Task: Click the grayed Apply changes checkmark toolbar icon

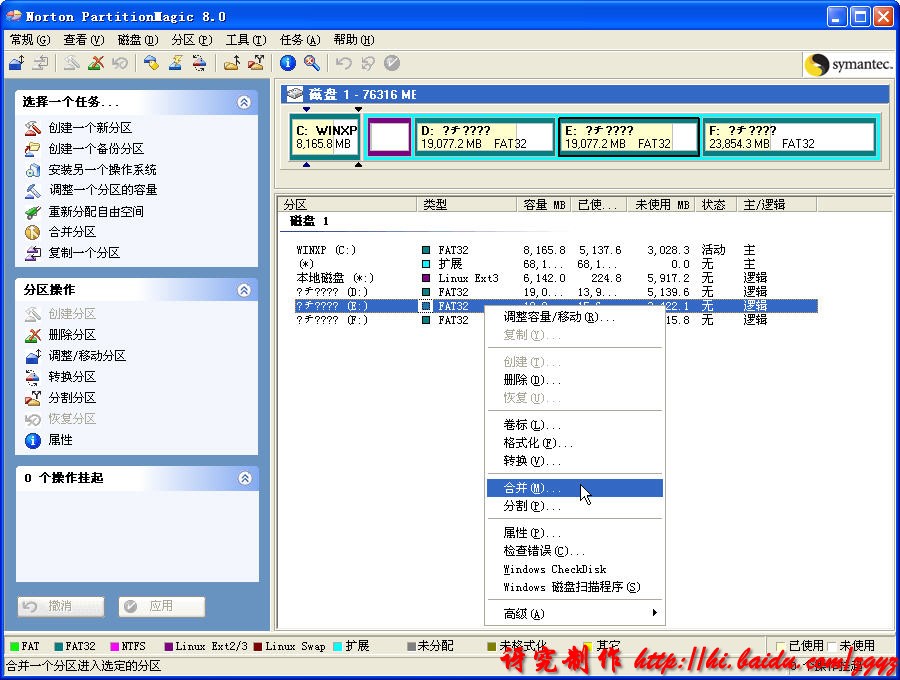Action: pos(391,63)
